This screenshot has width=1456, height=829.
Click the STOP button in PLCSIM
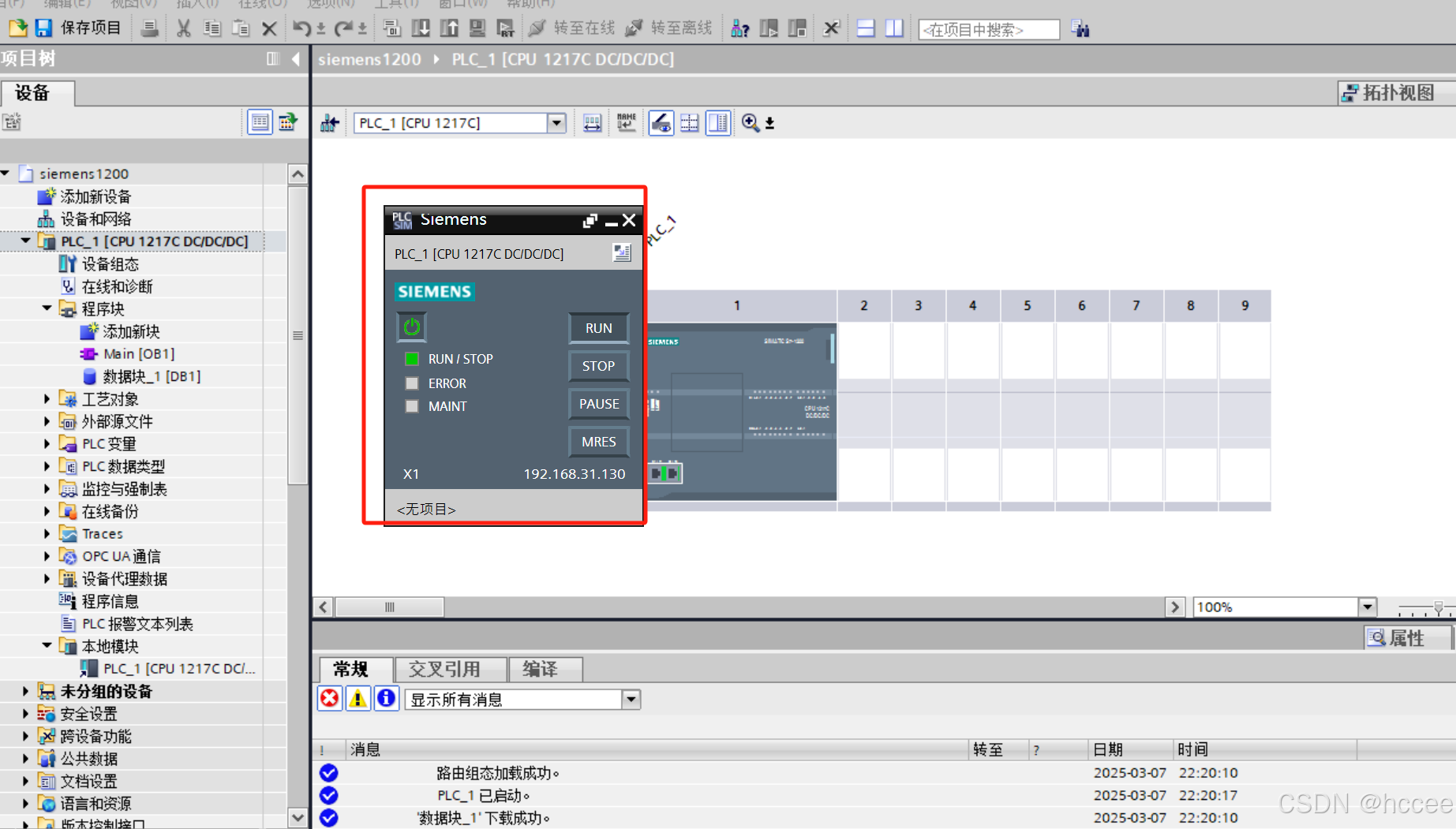[599, 366]
